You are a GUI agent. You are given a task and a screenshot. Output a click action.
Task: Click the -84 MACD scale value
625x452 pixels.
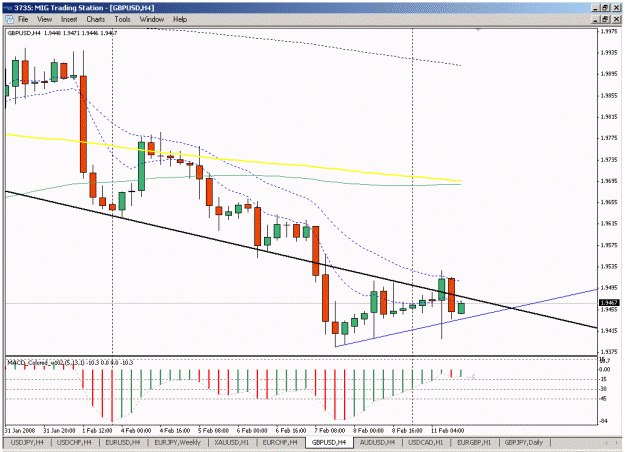[604, 421]
